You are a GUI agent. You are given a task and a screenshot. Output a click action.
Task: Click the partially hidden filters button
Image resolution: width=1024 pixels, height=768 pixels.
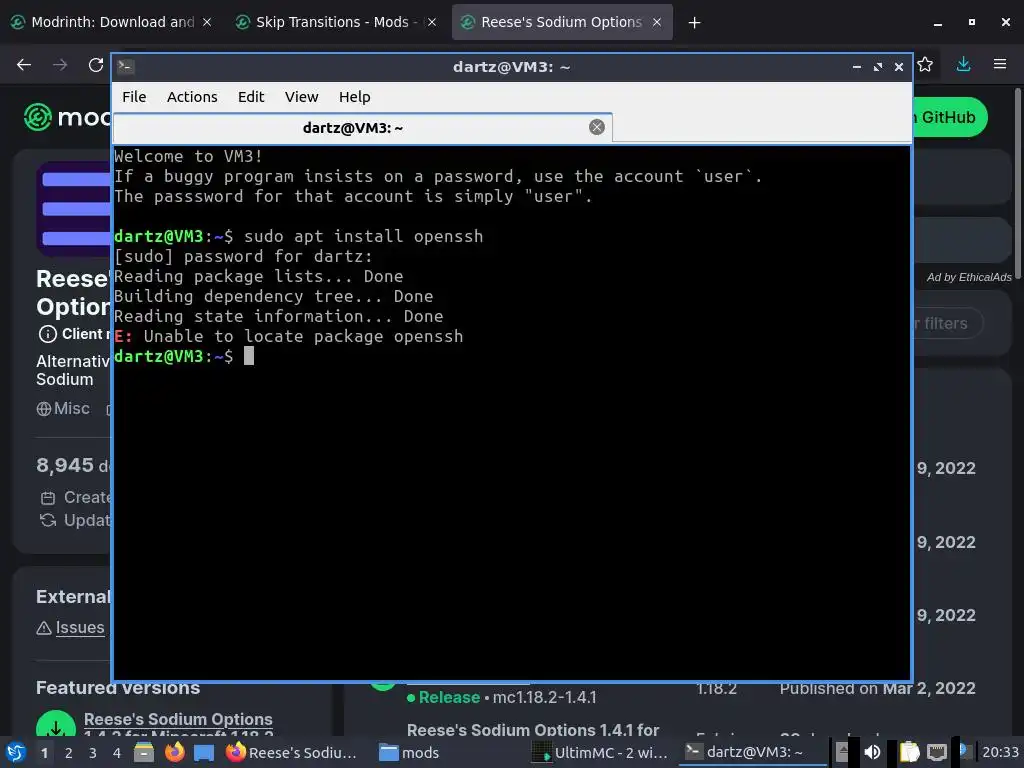pyautogui.click(x=947, y=323)
